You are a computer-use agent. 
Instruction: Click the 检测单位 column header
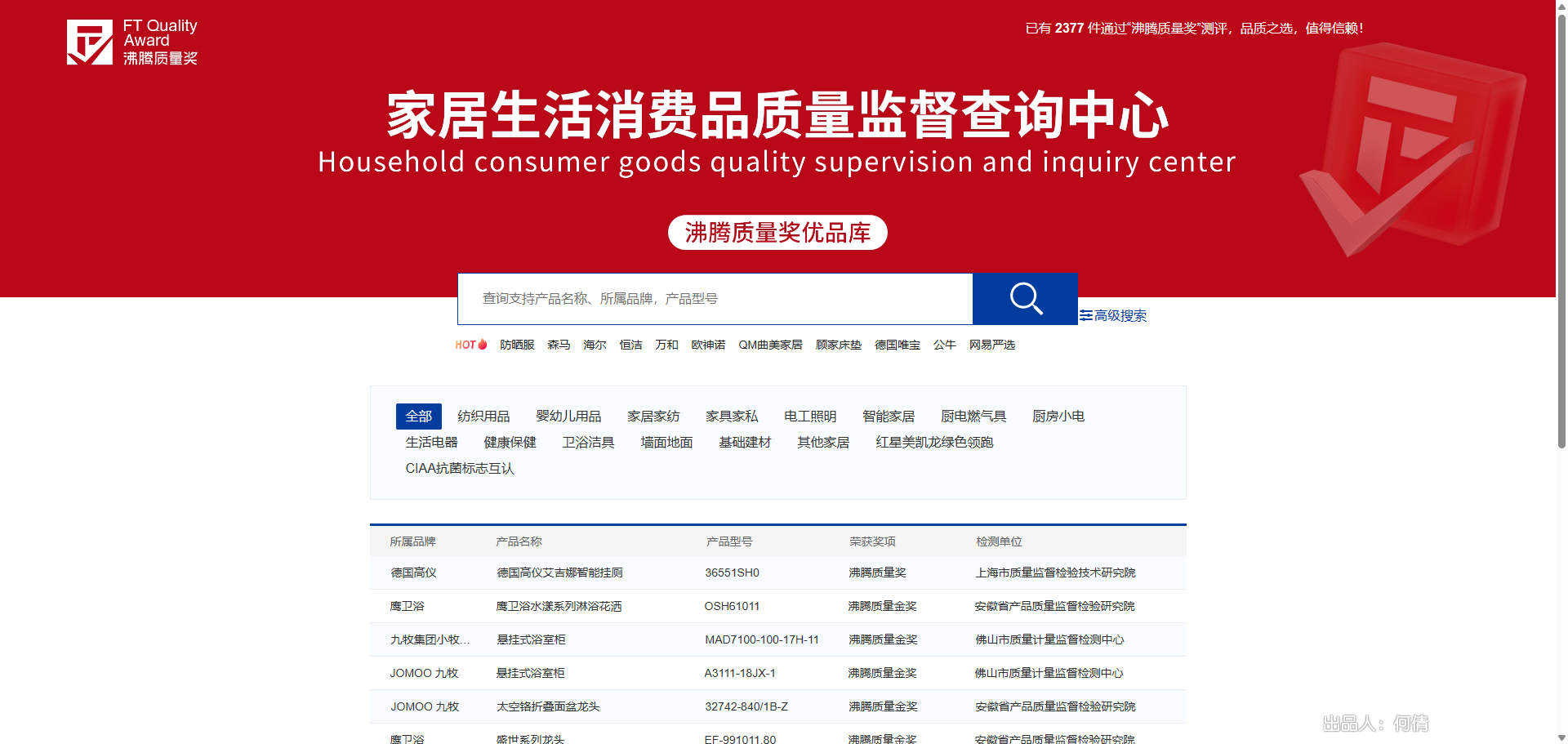tap(999, 541)
